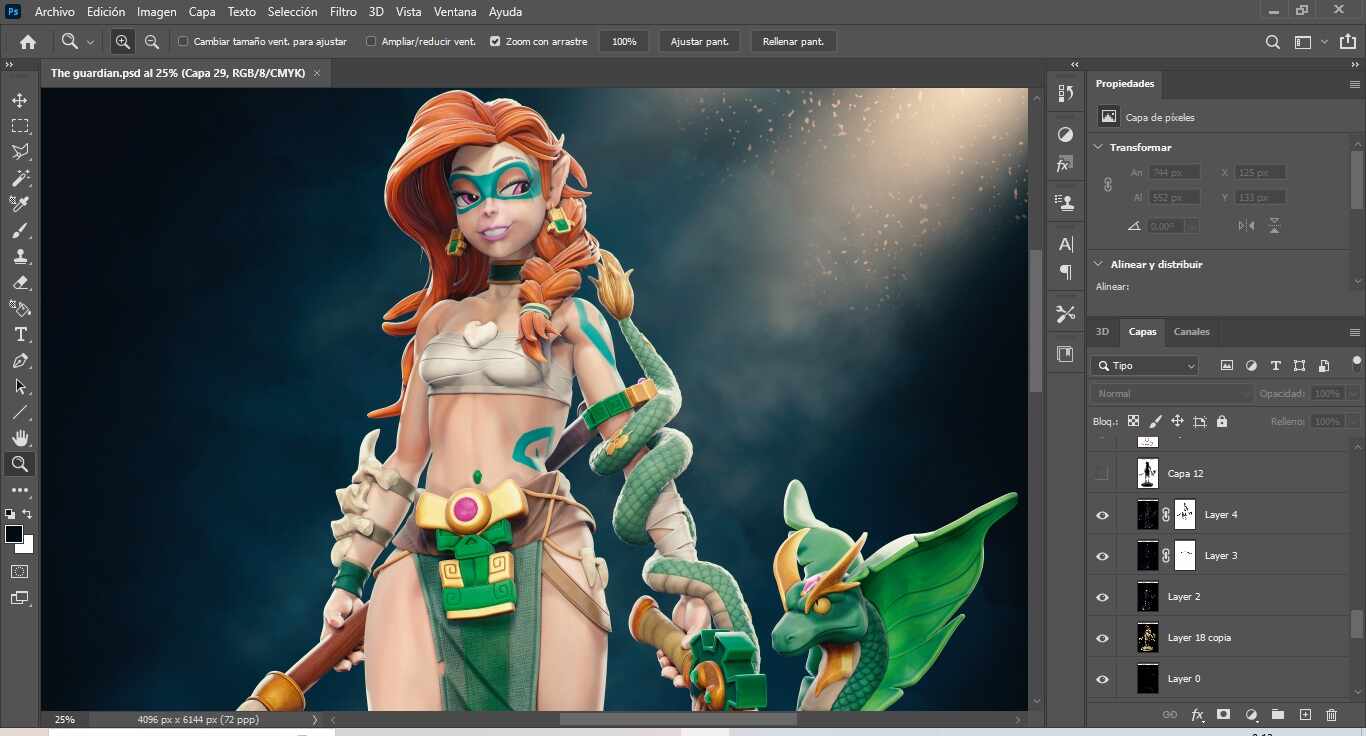This screenshot has width=1366, height=736.
Task: Open the Ventana menu
Action: tap(455, 12)
